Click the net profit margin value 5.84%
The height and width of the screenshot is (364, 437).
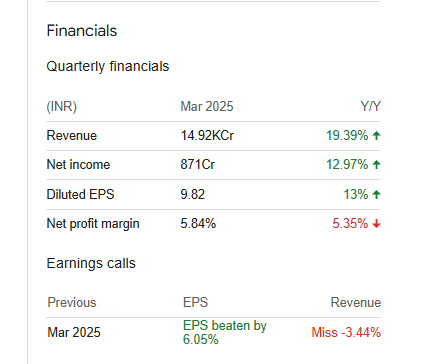tap(198, 223)
